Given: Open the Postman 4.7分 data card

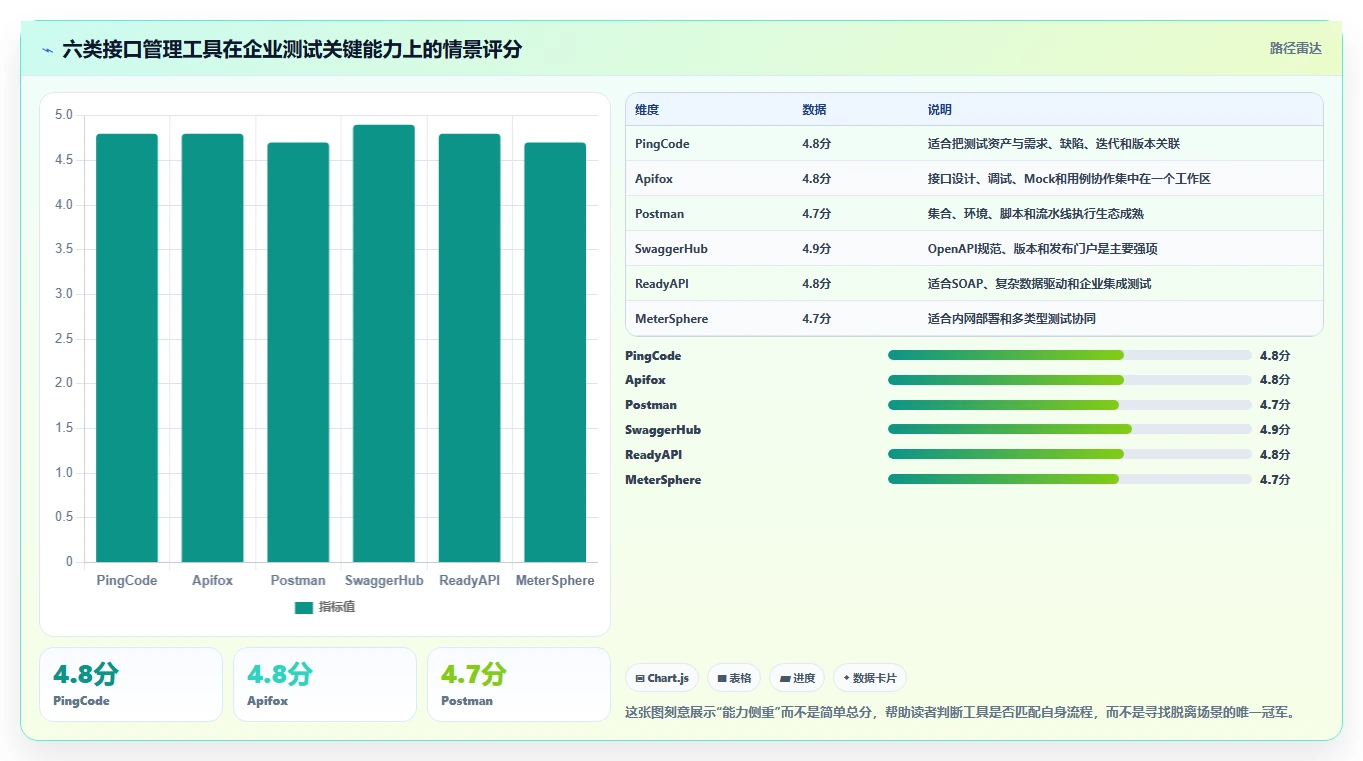Looking at the screenshot, I should (x=519, y=684).
